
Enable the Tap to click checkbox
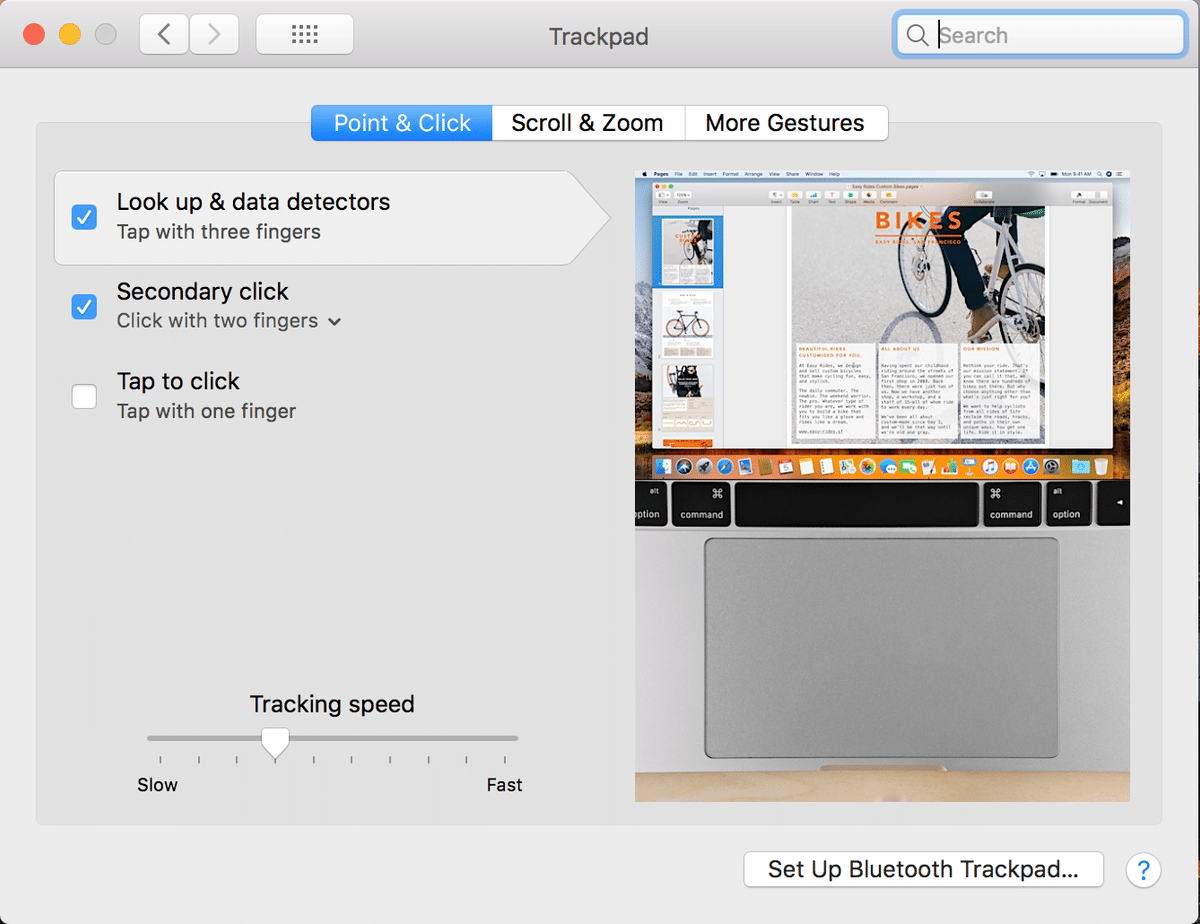point(84,396)
